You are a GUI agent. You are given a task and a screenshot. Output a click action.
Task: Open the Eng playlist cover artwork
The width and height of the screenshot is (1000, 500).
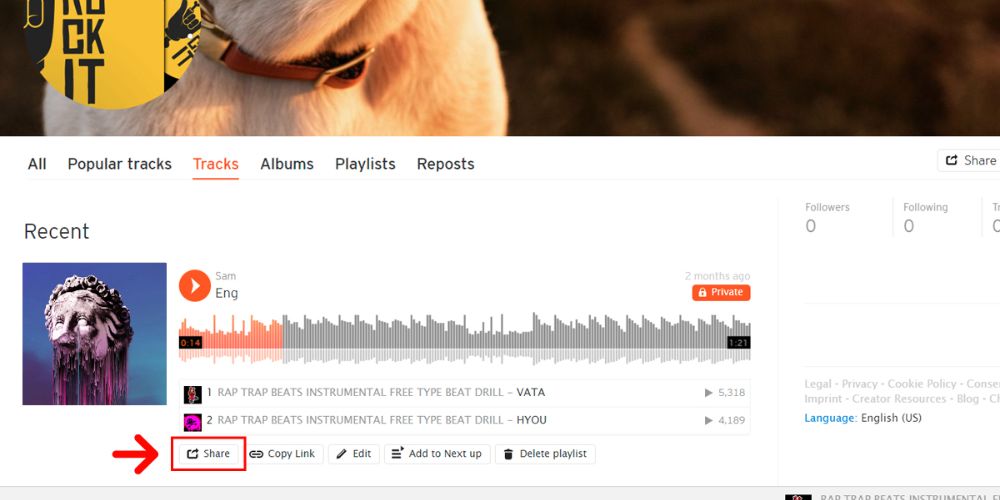tap(94, 334)
